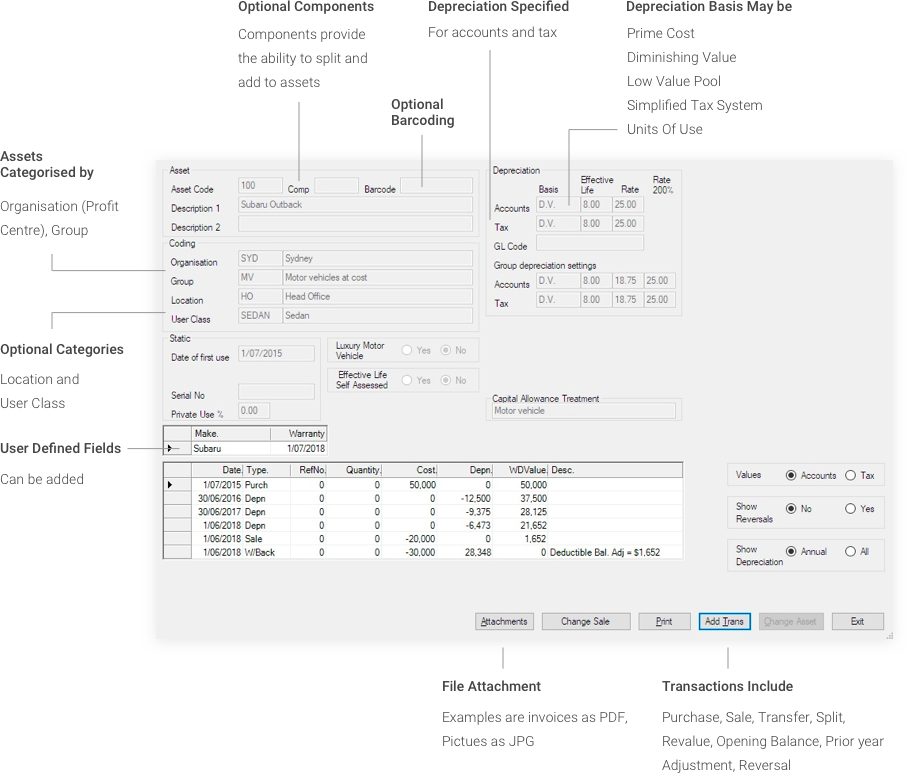
Task: Open Change Sale dialog button
Action: (x=585, y=621)
